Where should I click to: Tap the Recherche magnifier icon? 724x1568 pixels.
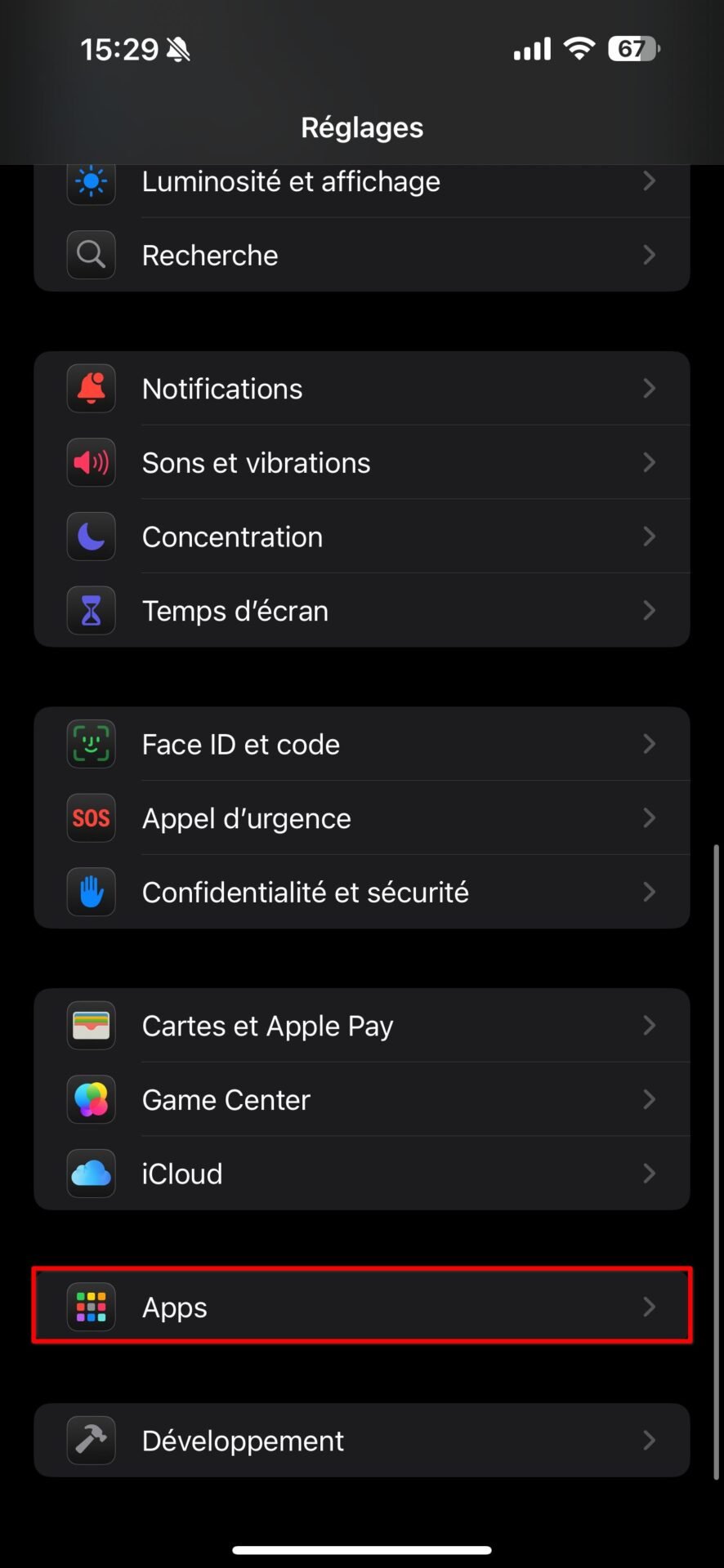coord(91,256)
